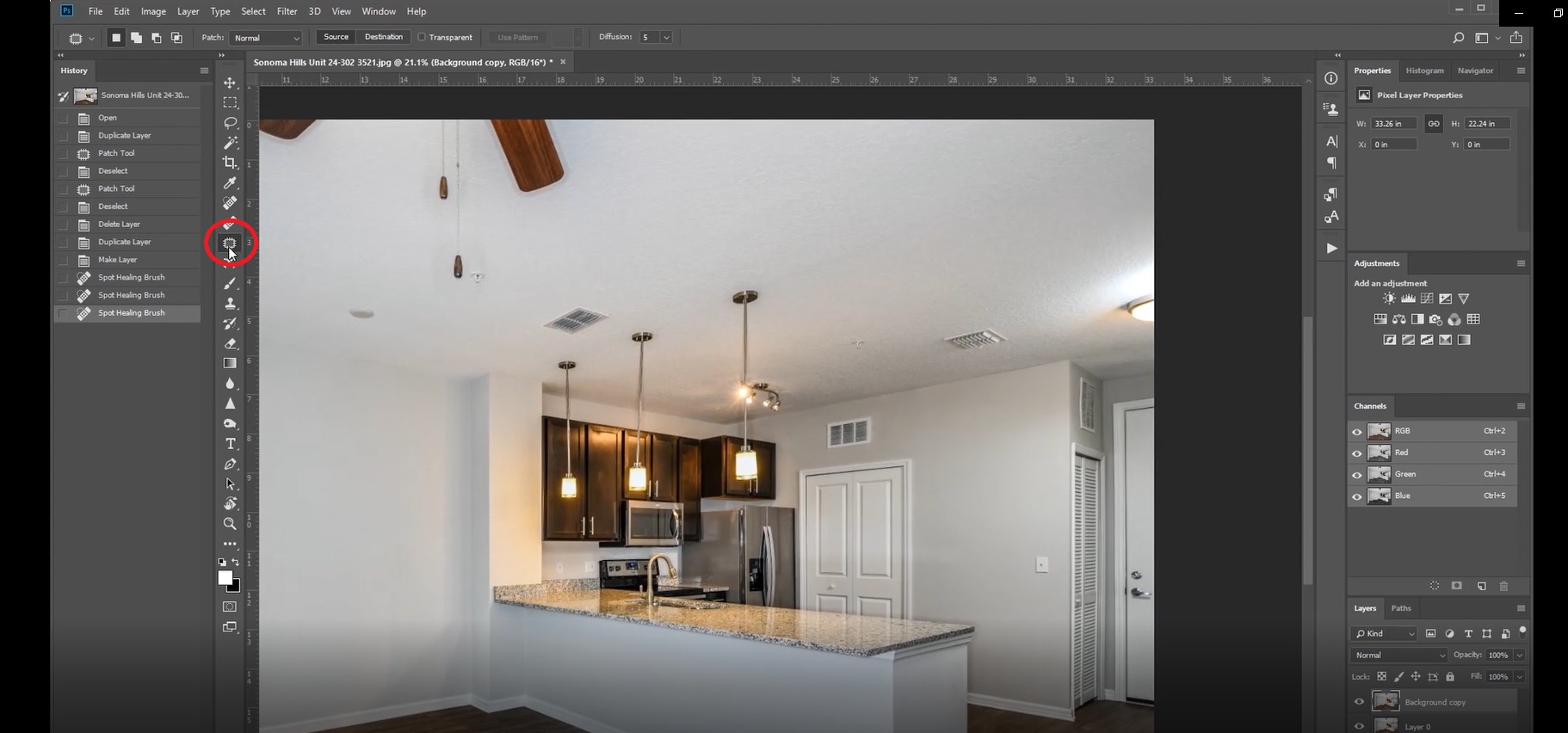Select the Move tool
1568x733 pixels.
click(230, 83)
